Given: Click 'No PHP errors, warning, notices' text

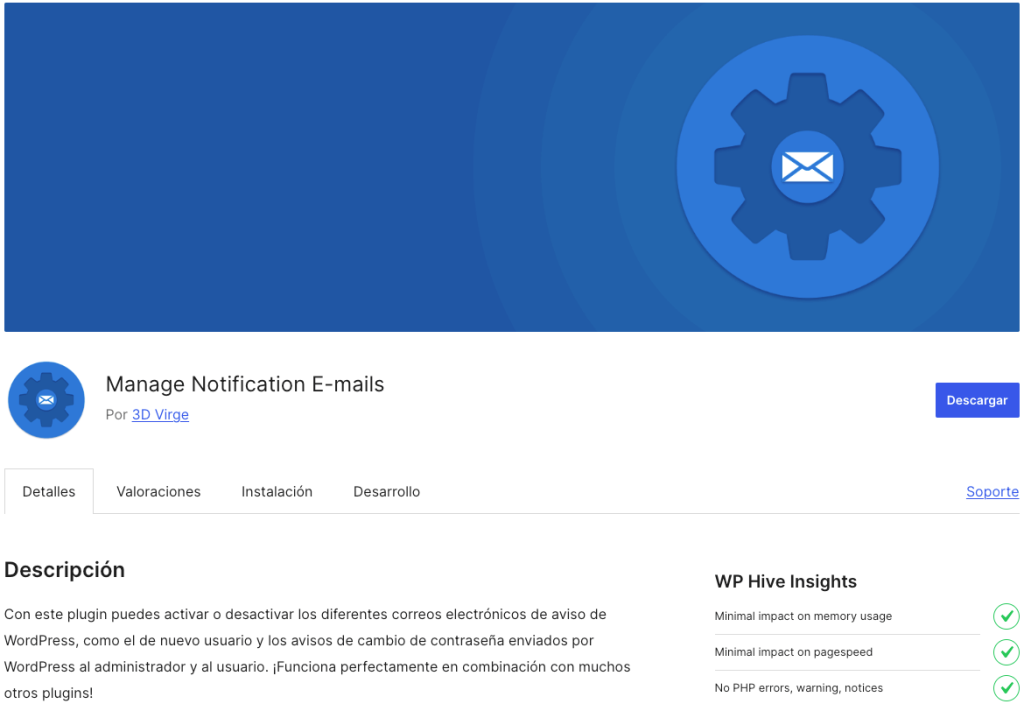Looking at the screenshot, I should tap(799, 688).
